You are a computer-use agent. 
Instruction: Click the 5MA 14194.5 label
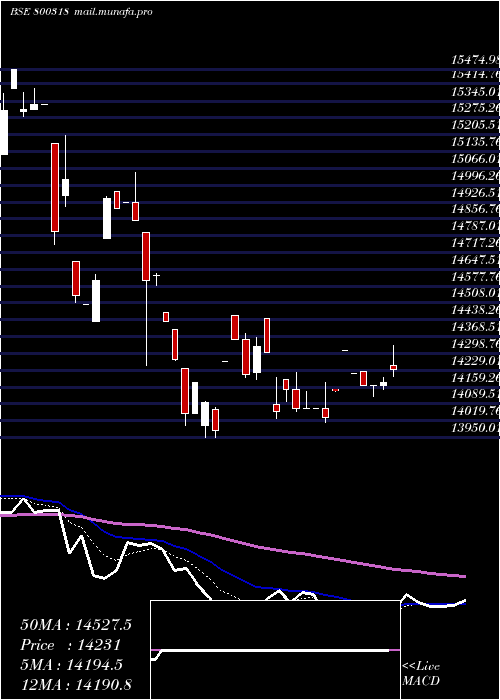click(x=72, y=665)
